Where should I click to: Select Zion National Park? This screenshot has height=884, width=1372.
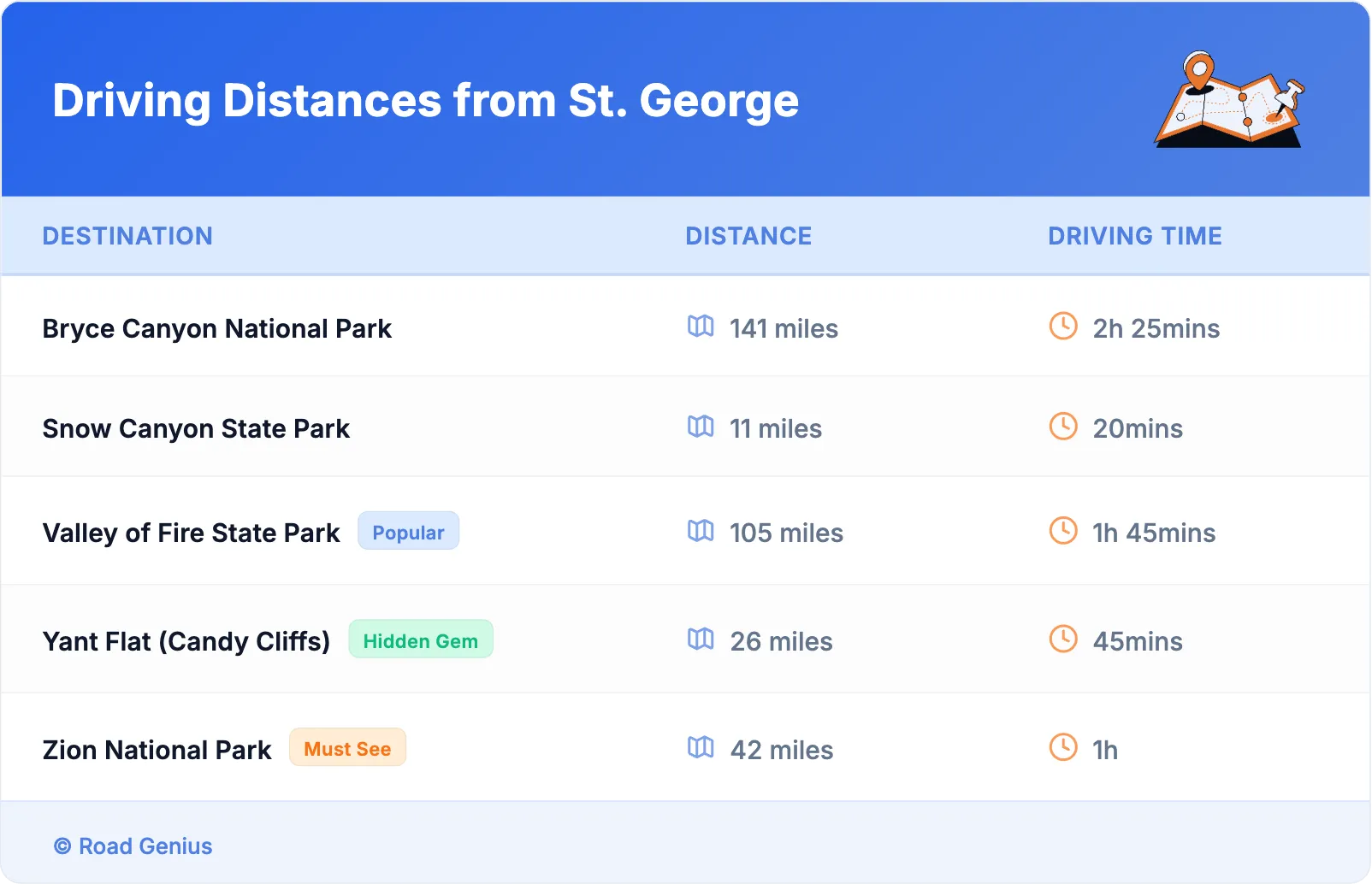coord(157,751)
